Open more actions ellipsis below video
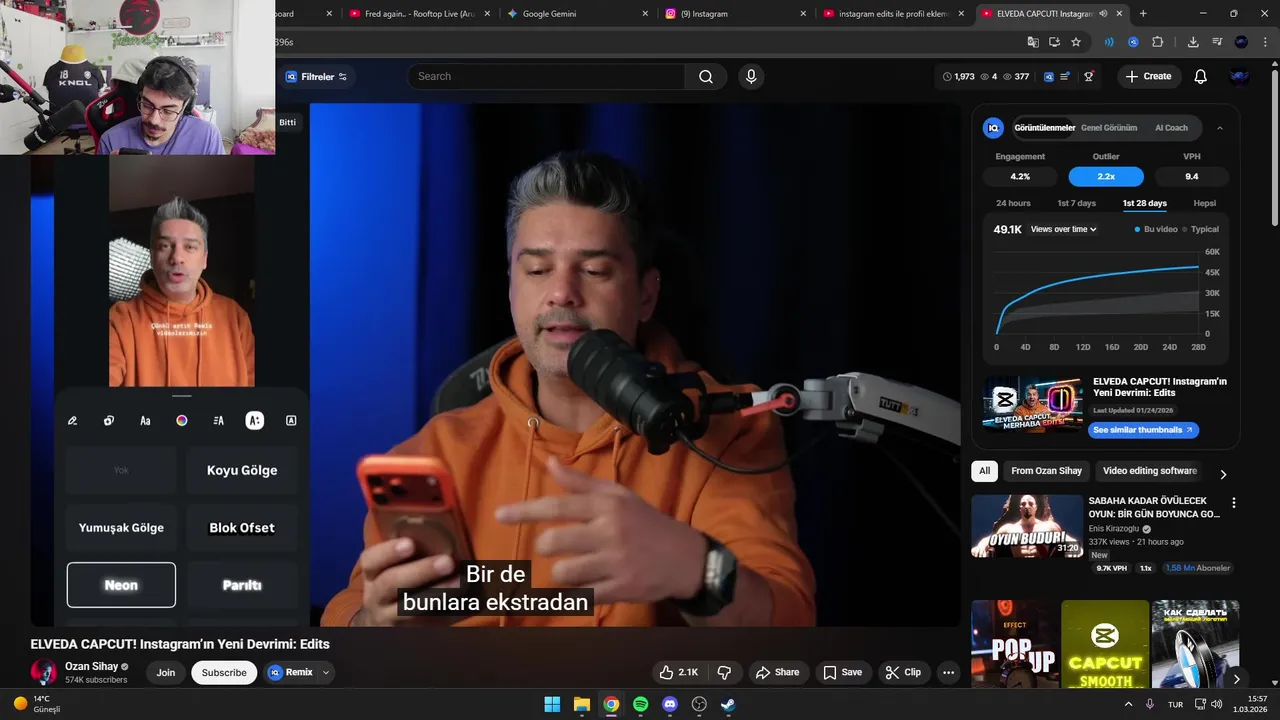1280x720 pixels. coord(949,672)
